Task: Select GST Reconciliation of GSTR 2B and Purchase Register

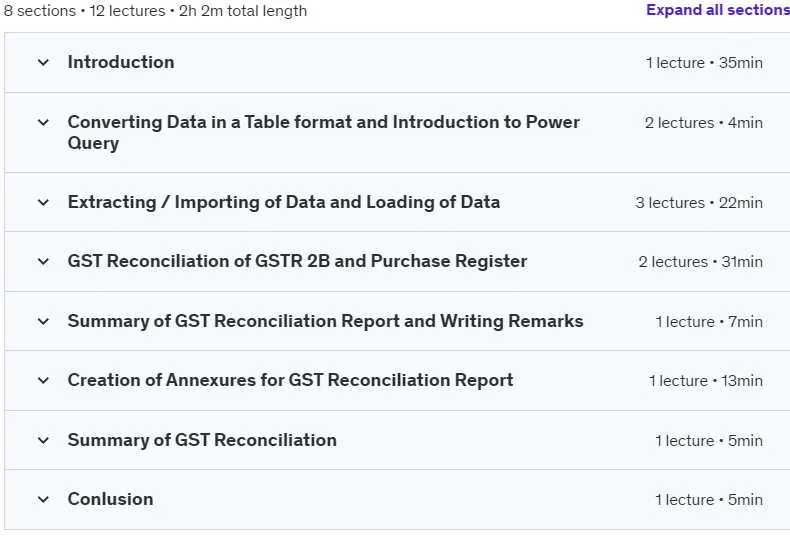Action: (297, 261)
